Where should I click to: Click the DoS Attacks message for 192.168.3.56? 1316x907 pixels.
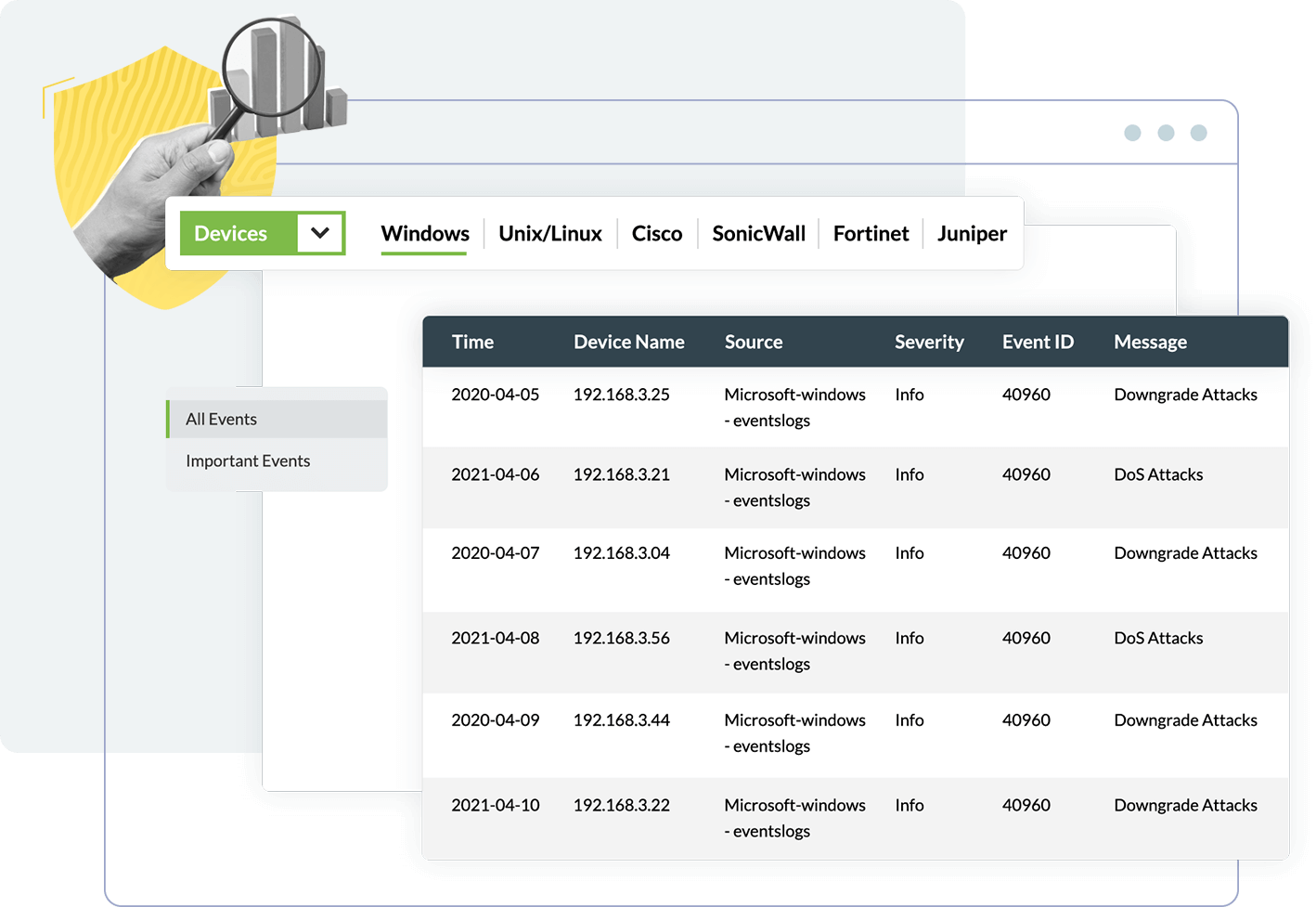coord(1157,638)
